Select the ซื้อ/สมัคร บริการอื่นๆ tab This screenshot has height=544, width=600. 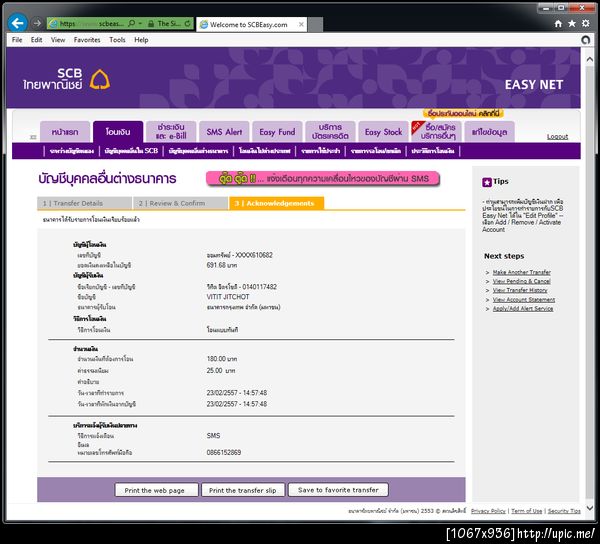(437, 132)
